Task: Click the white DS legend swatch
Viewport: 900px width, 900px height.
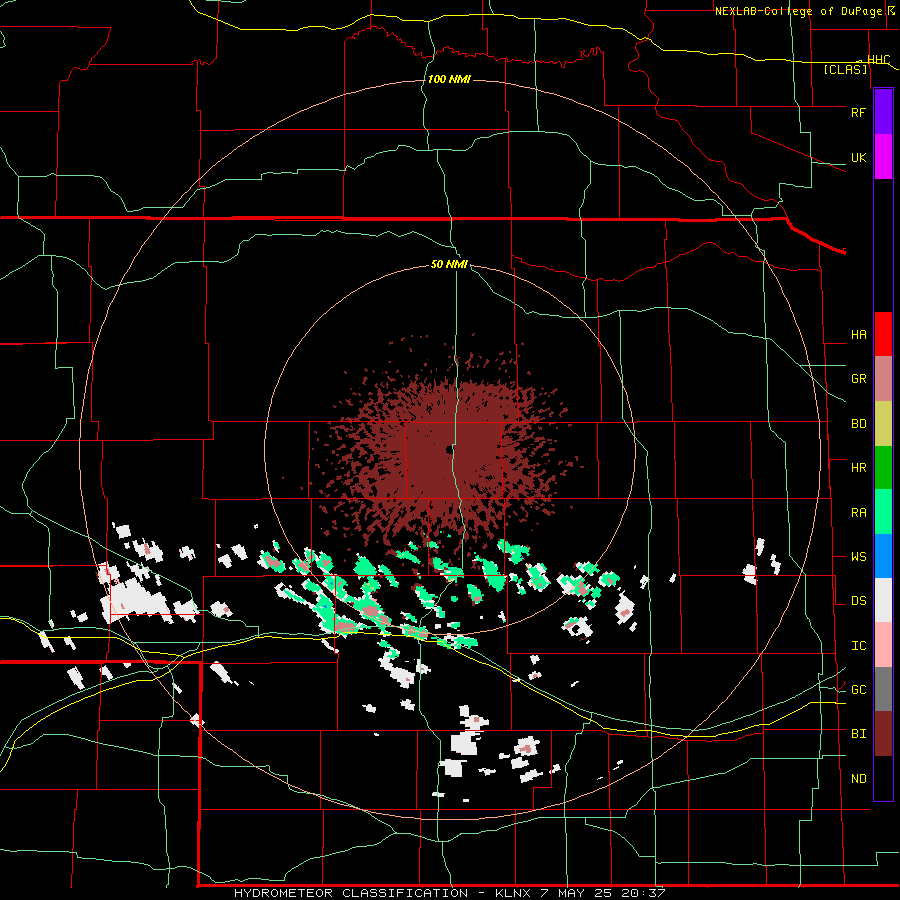Action: [x=883, y=600]
